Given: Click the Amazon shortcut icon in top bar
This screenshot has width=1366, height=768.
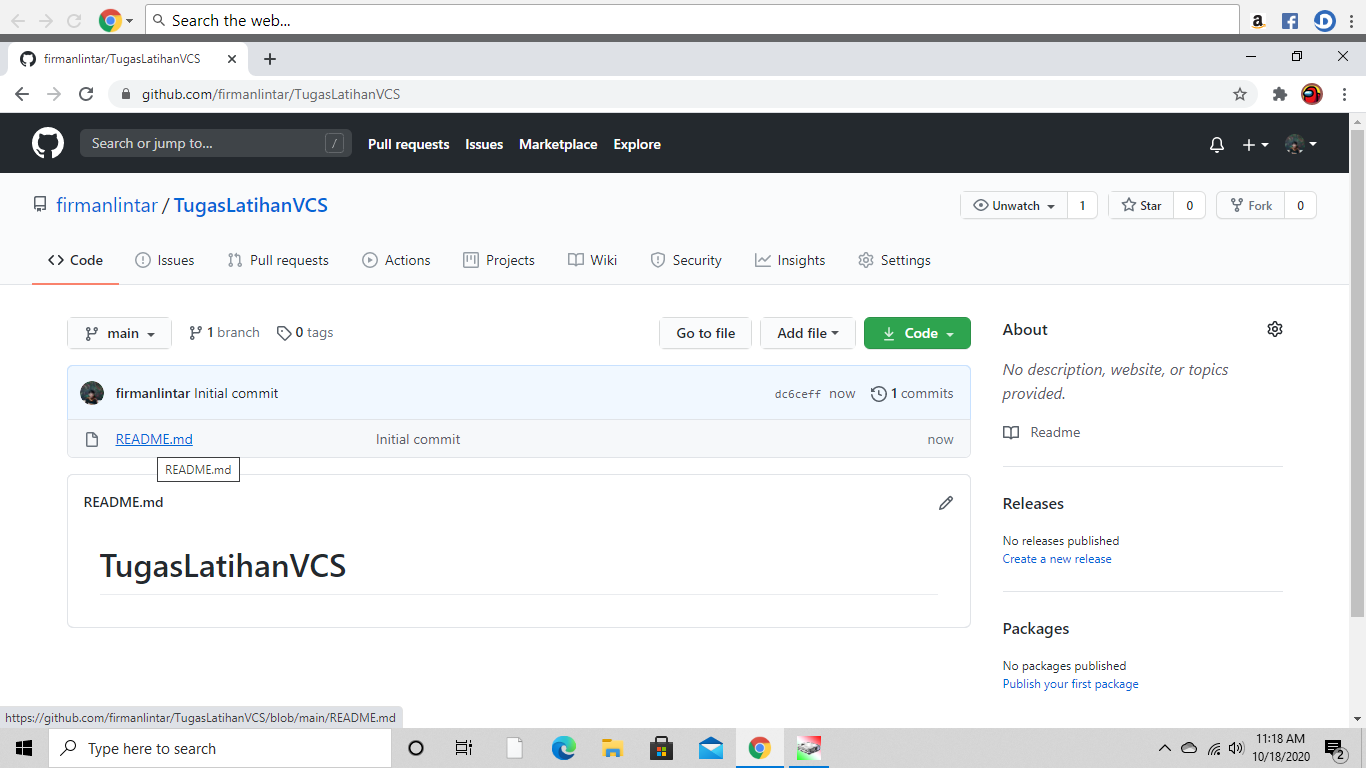Looking at the screenshot, I should (1258, 20).
